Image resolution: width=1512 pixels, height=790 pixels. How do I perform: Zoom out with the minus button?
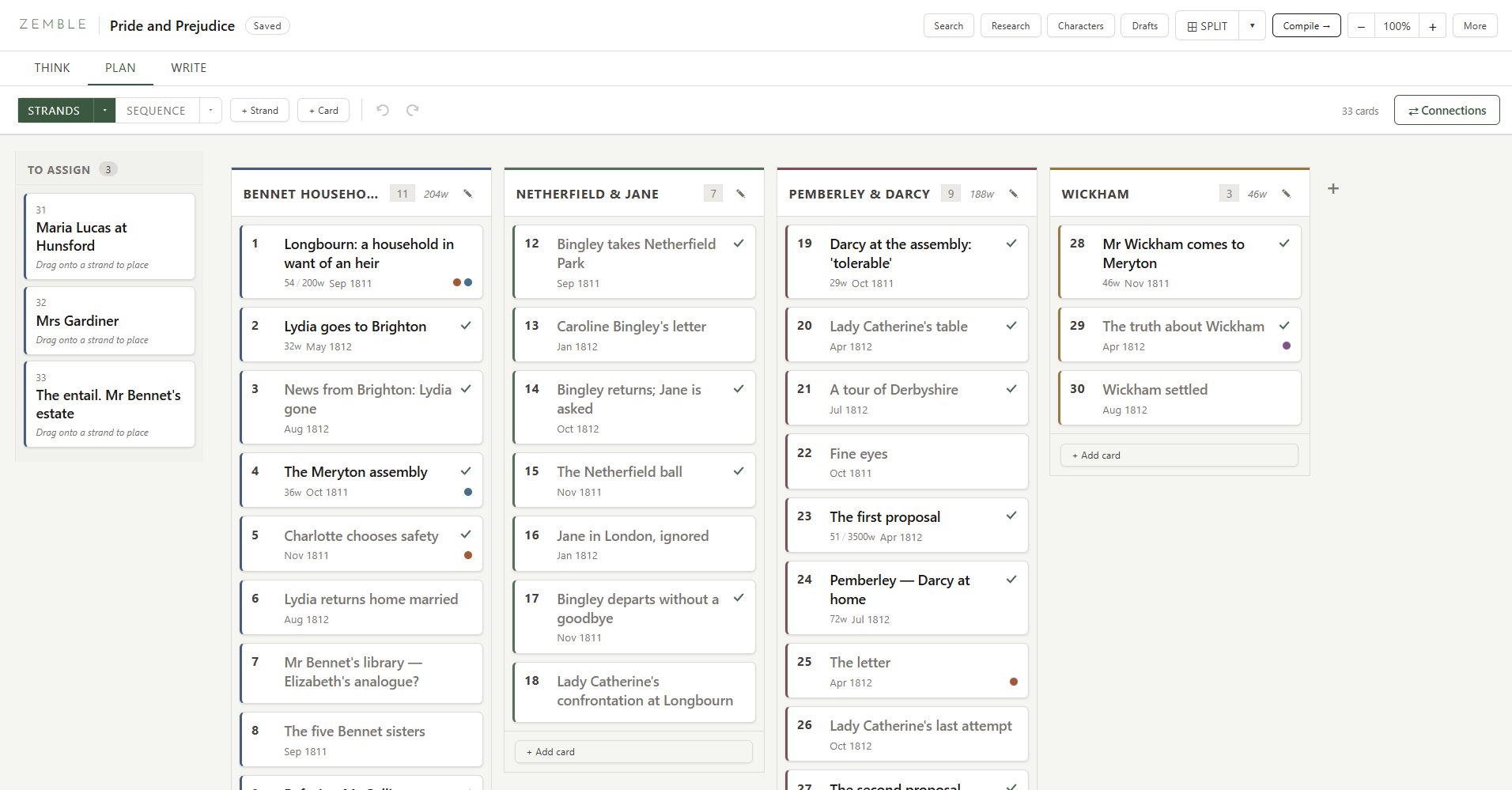pyautogui.click(x=1361, y=26)
